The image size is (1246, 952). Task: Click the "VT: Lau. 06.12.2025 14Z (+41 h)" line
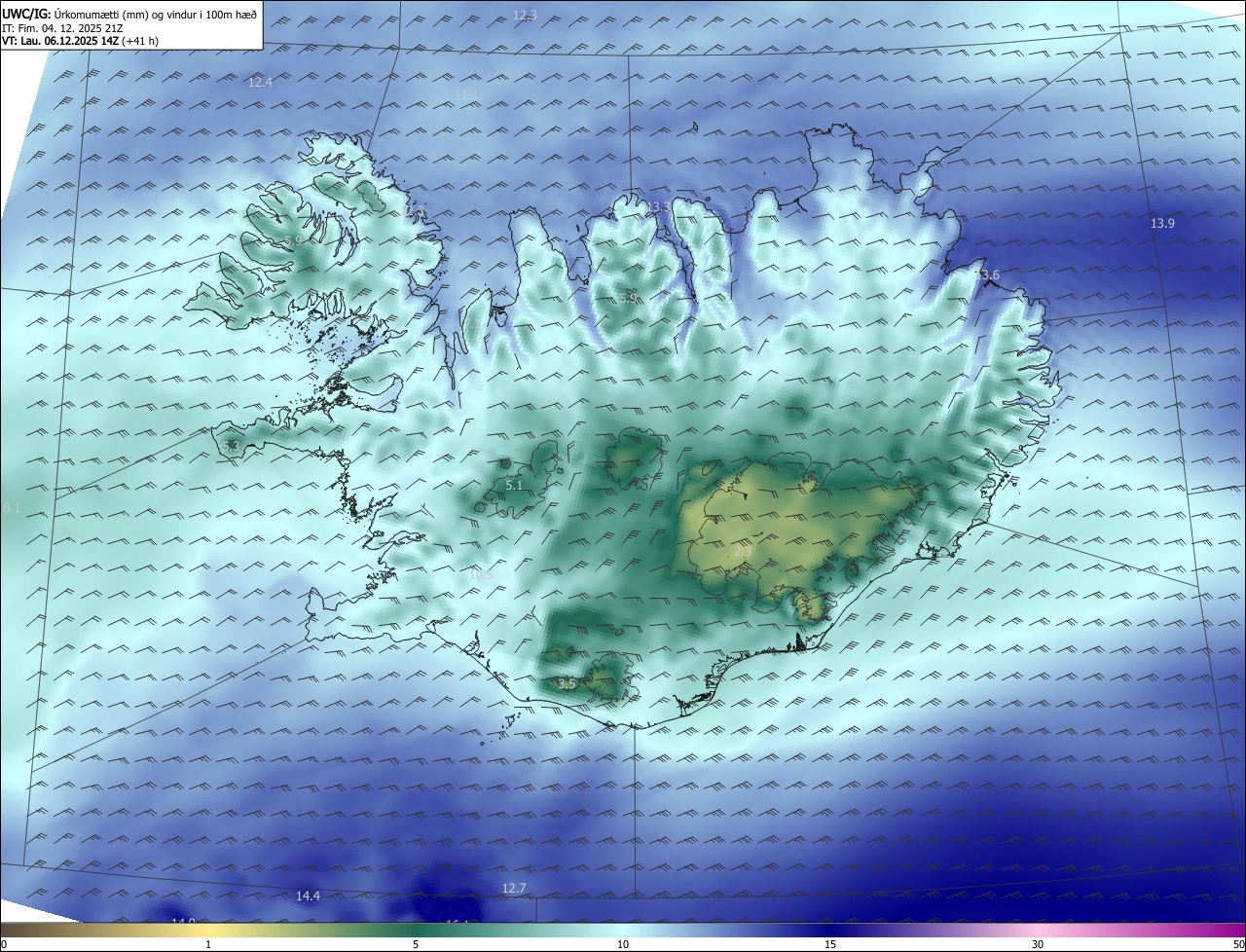(x=80, y=41)
